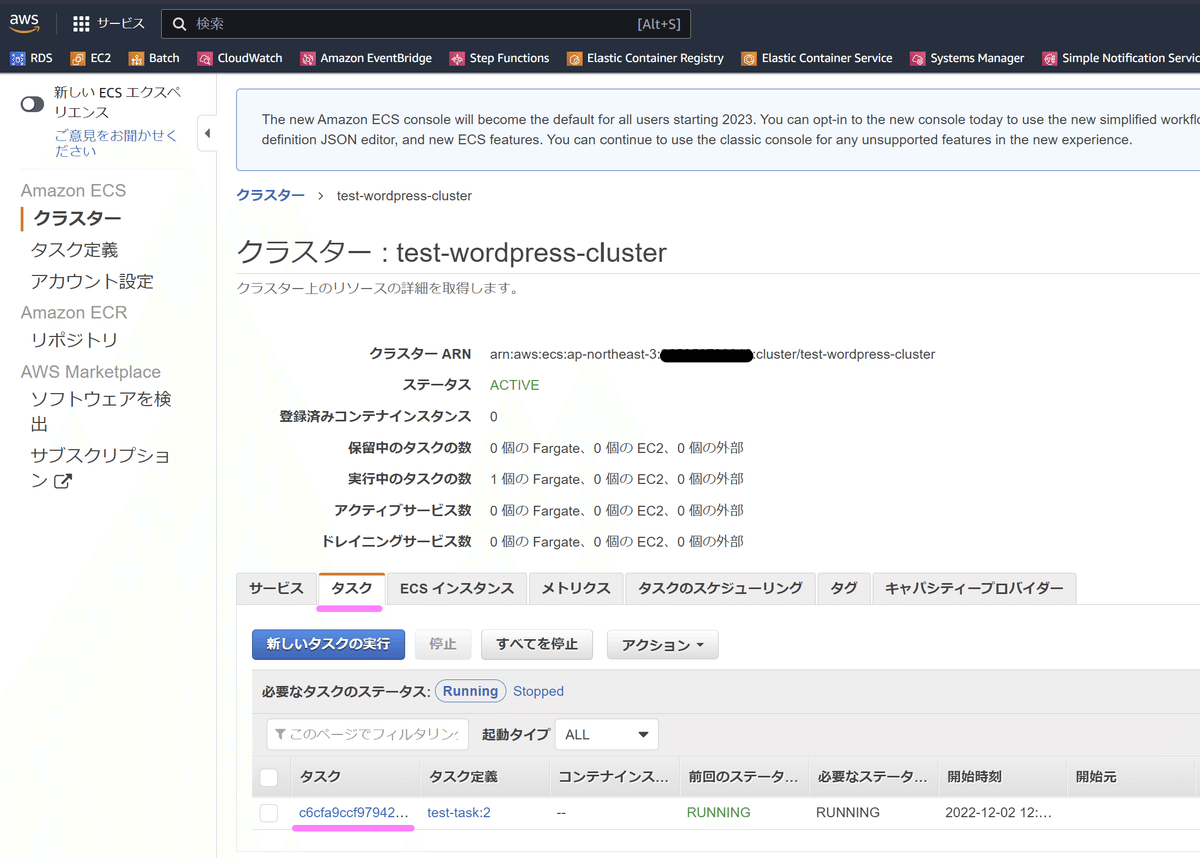Click the filter funnel icon
Screen dimensions: 1200x858
tap(279, 734)
